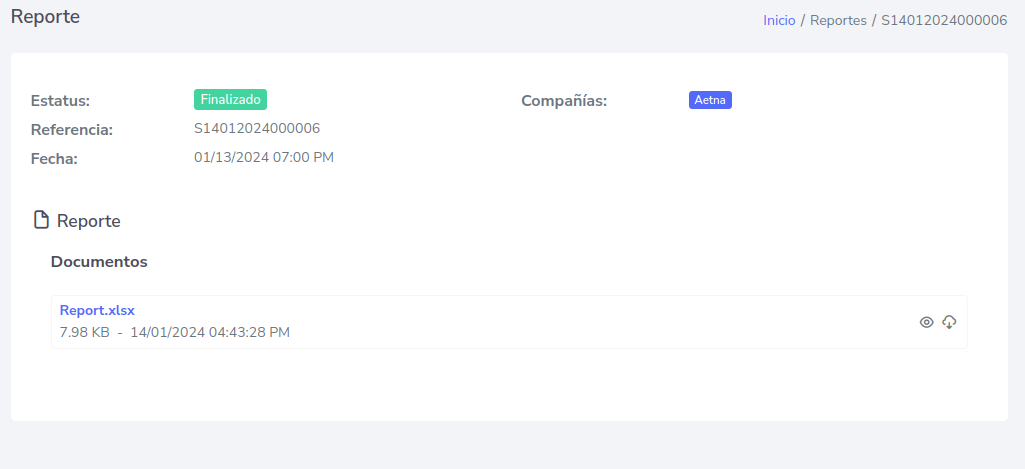Click the green Finalizado status badge
Viewport: 1025px width, 469px height.
pos(230,99)
